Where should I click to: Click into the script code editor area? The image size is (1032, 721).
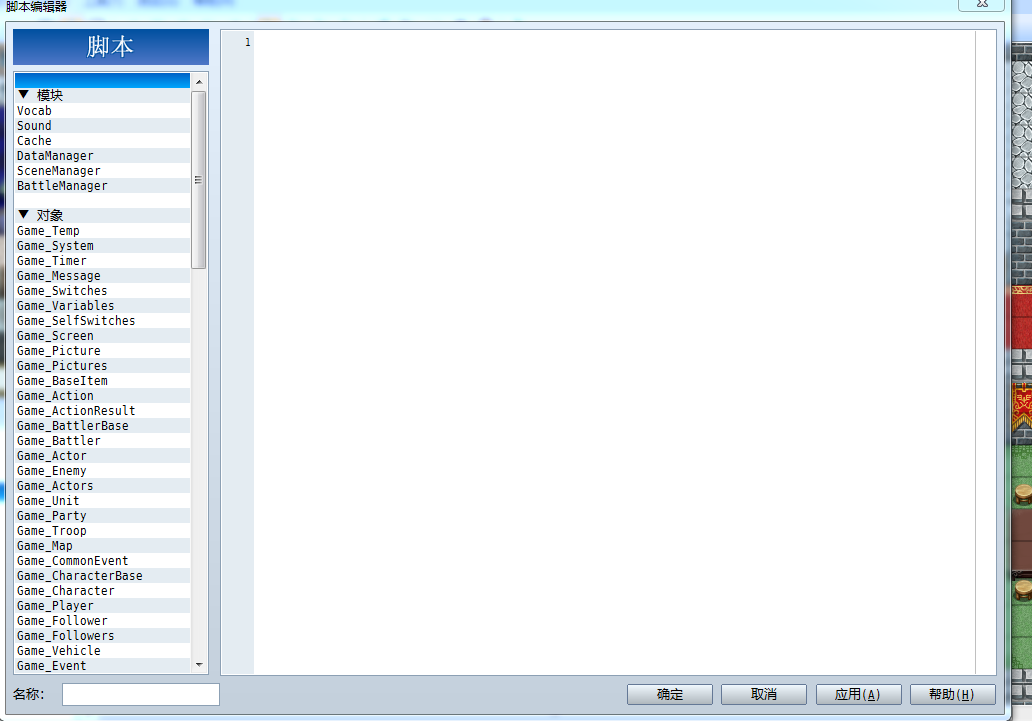614,352
